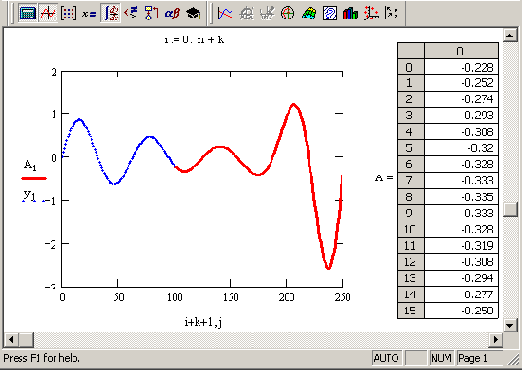522x370 pixels.
Task: Insert a polar plot
Action: coord(288,13)
